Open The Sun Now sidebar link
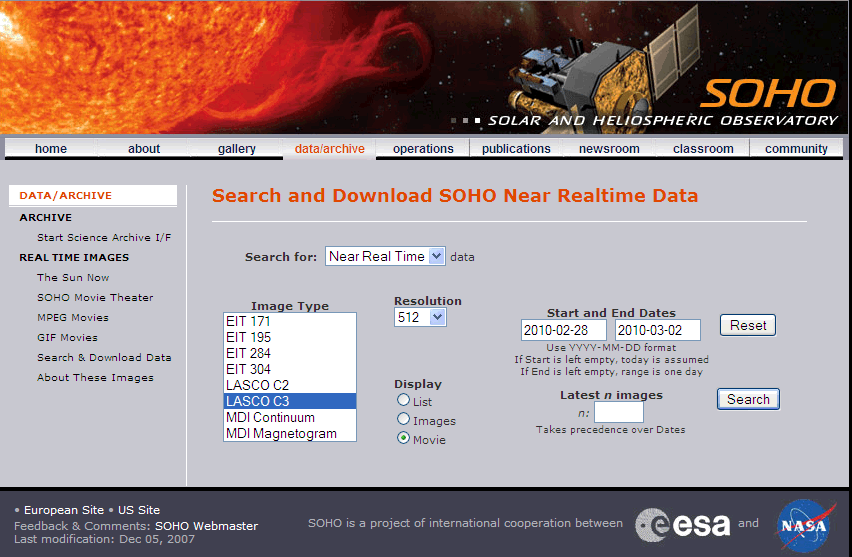 click(73, 278)
